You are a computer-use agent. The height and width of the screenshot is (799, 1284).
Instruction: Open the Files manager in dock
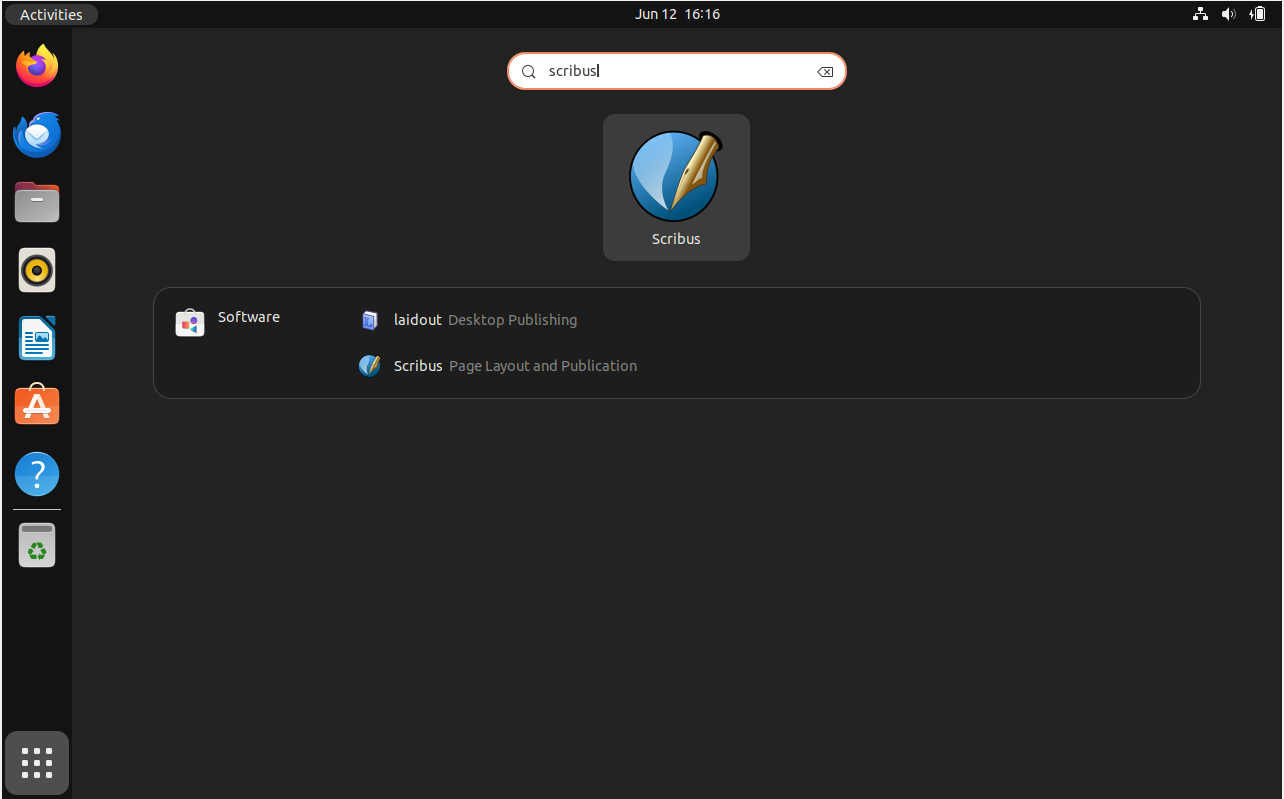(37, 202)
